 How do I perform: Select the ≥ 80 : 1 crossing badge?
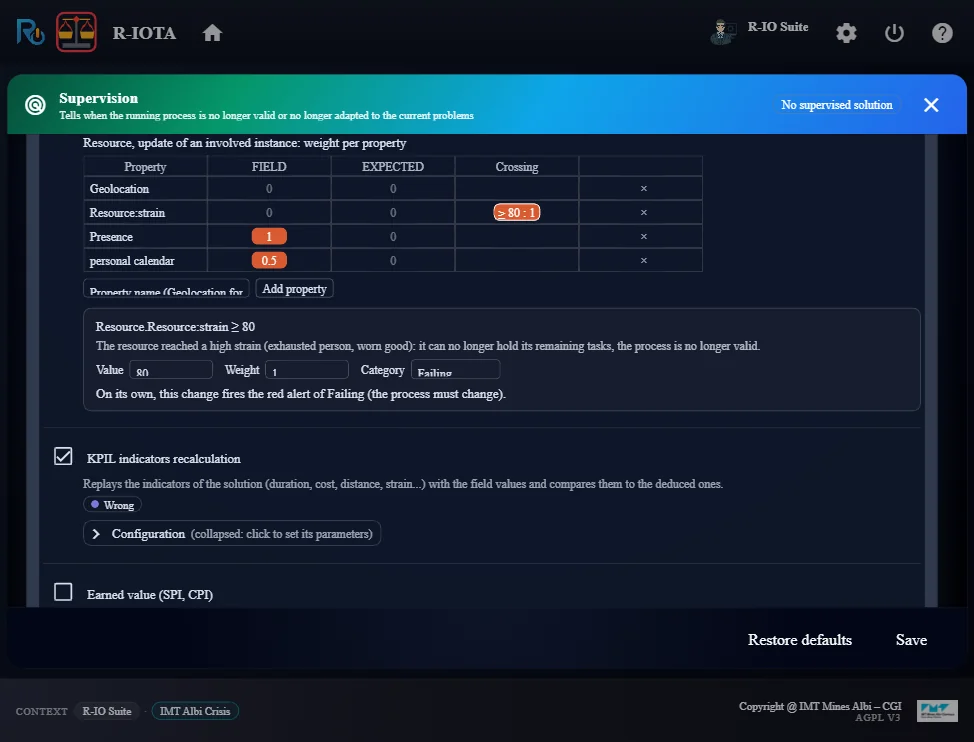pyautogui.click(x=517, y=212)
